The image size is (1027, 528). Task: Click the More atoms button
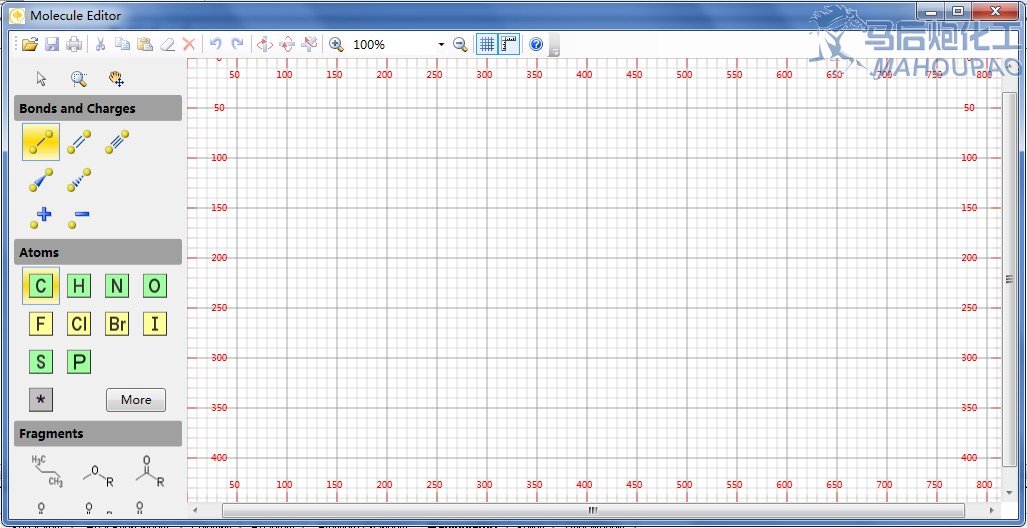pyautogui.click(x=136, y=400)
